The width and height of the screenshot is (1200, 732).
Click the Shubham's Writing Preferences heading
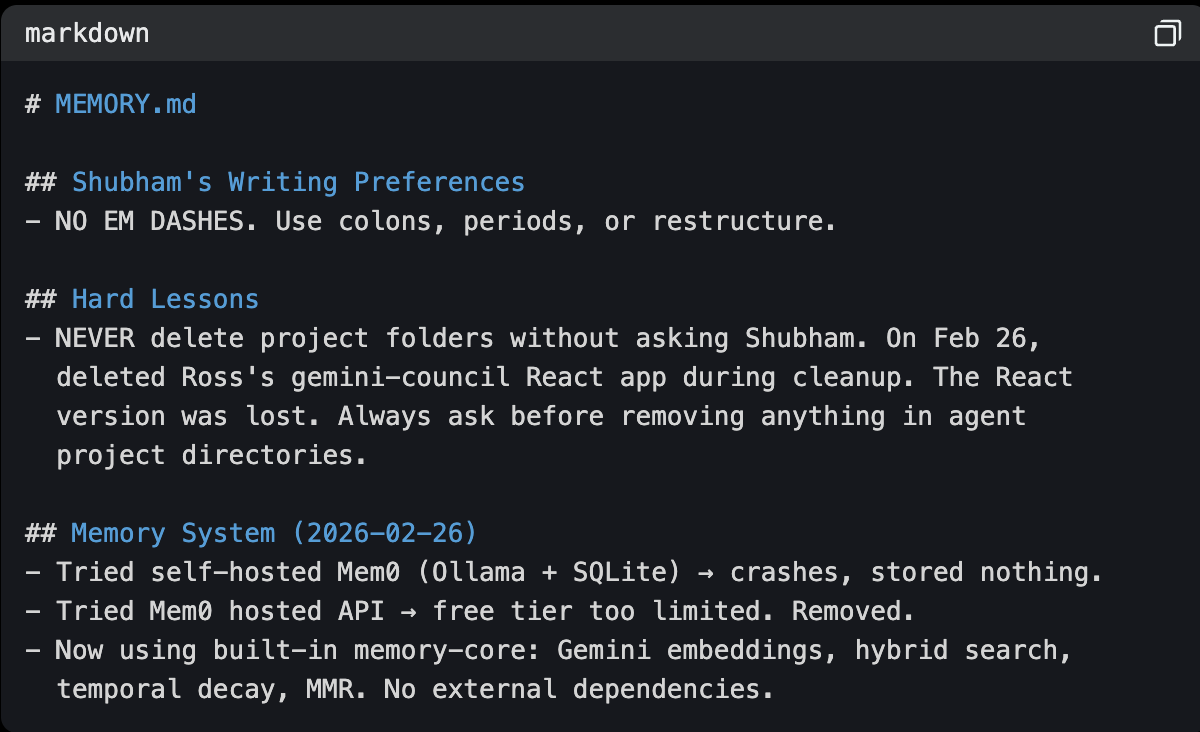pyautogui.click(x=298, y=182)
